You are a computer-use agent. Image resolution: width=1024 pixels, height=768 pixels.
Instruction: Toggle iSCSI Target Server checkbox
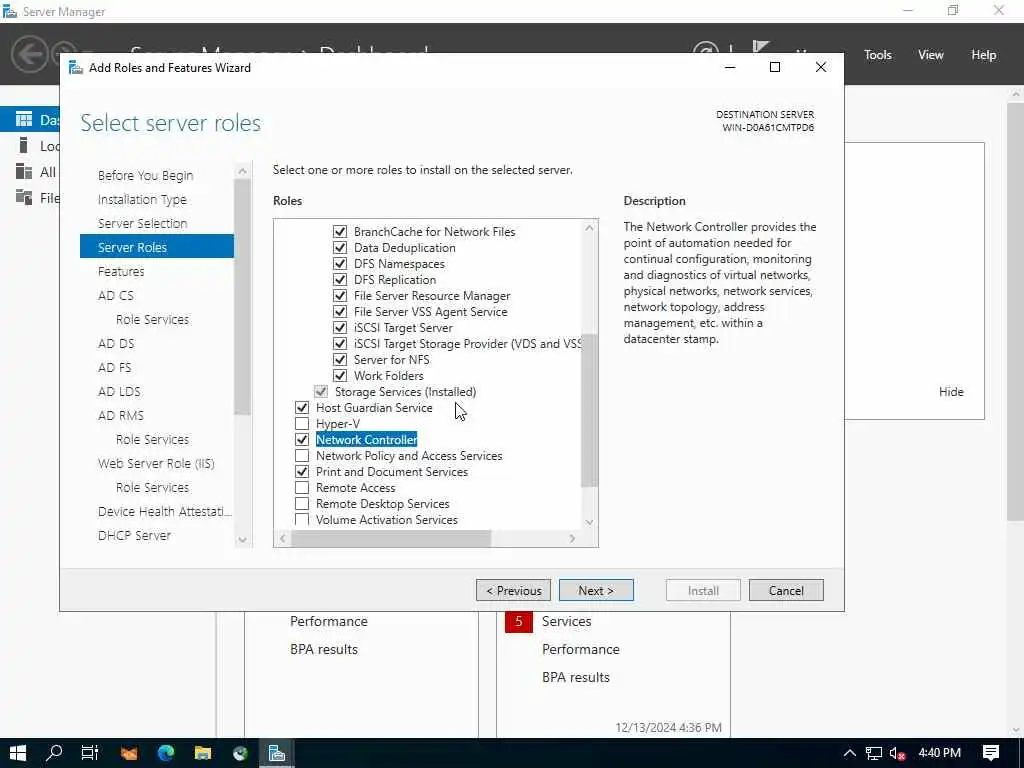coord(340,327)
